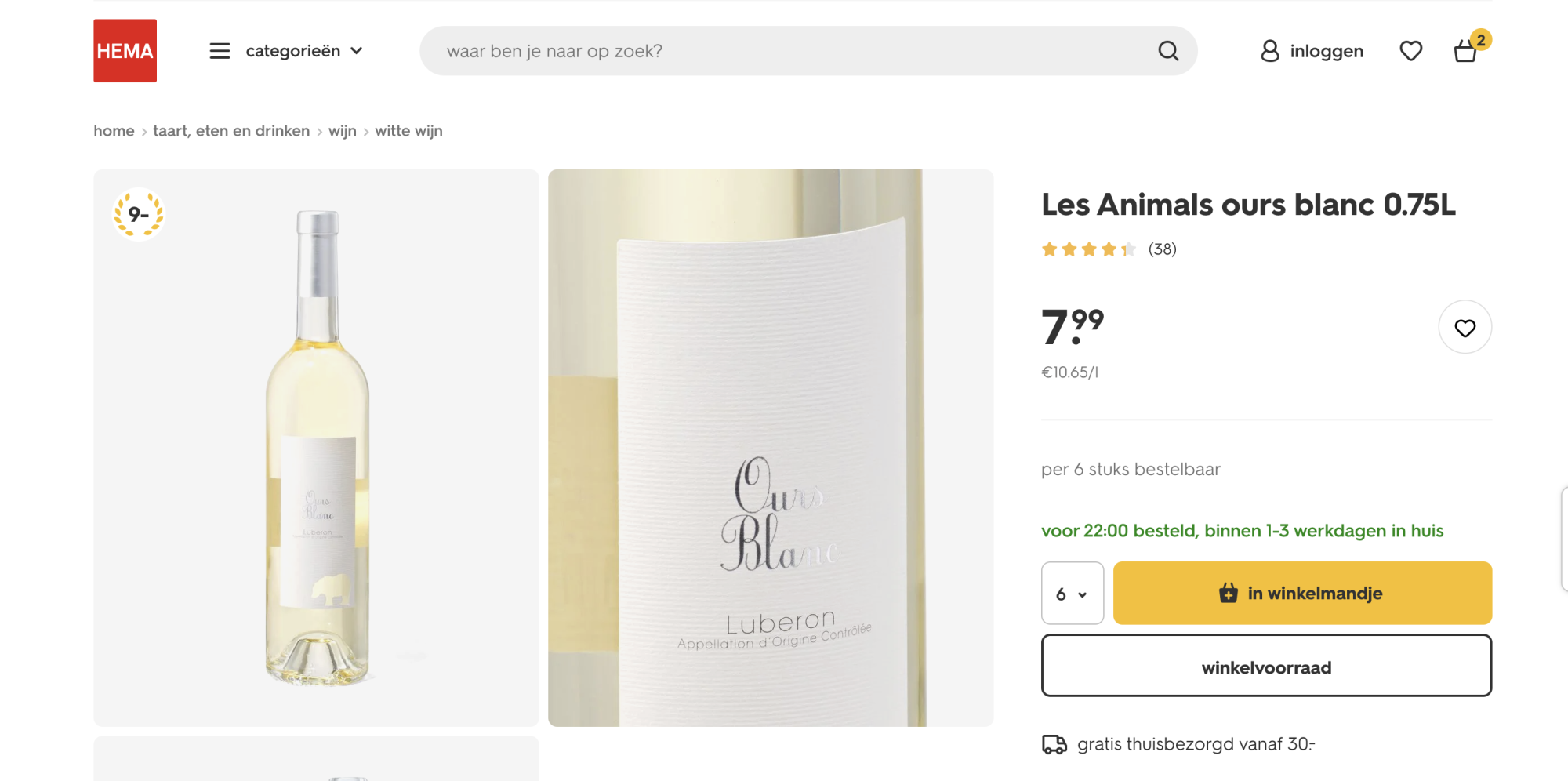Expand the quantity selector showing 6
Viewport: 1568px width, 781px height.
(1072, 594)
